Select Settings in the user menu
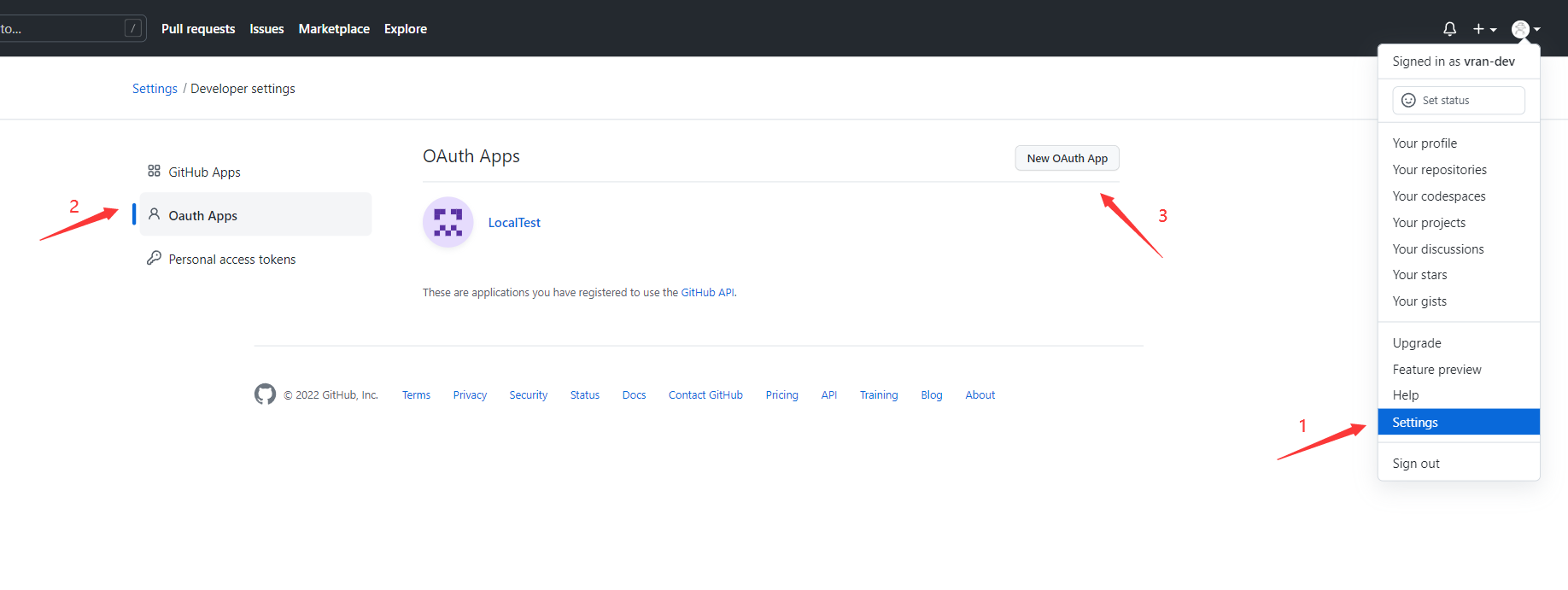This screenshot has height=590, width=1568. coord(1415,422)
